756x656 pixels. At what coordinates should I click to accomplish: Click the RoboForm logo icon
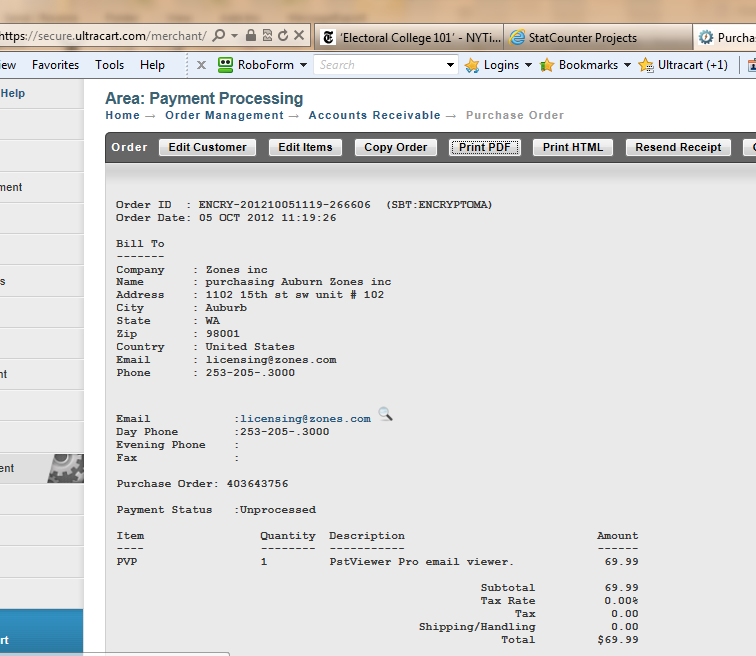225,65
